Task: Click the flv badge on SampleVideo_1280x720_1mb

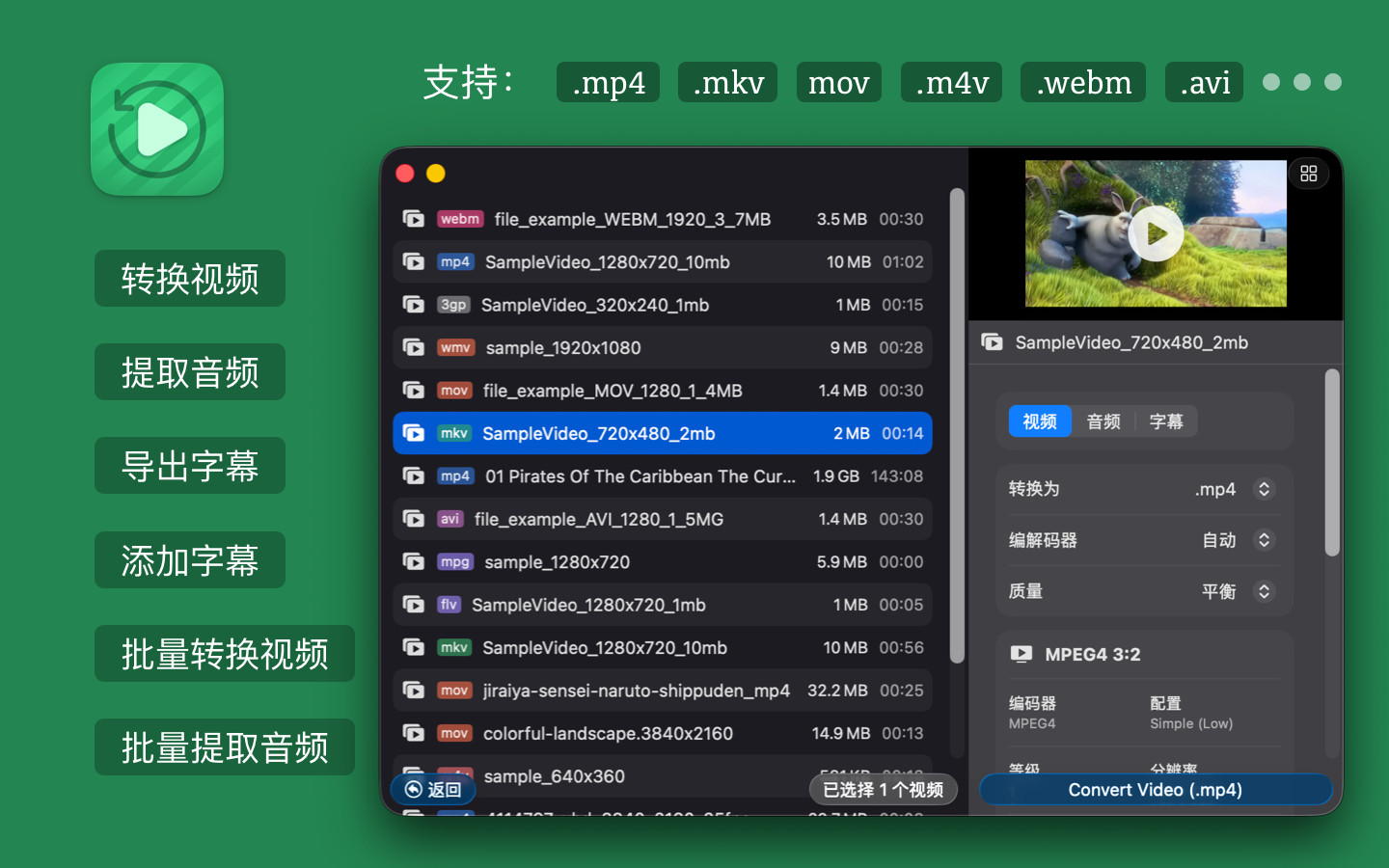Action: click(x=449, y=605)
